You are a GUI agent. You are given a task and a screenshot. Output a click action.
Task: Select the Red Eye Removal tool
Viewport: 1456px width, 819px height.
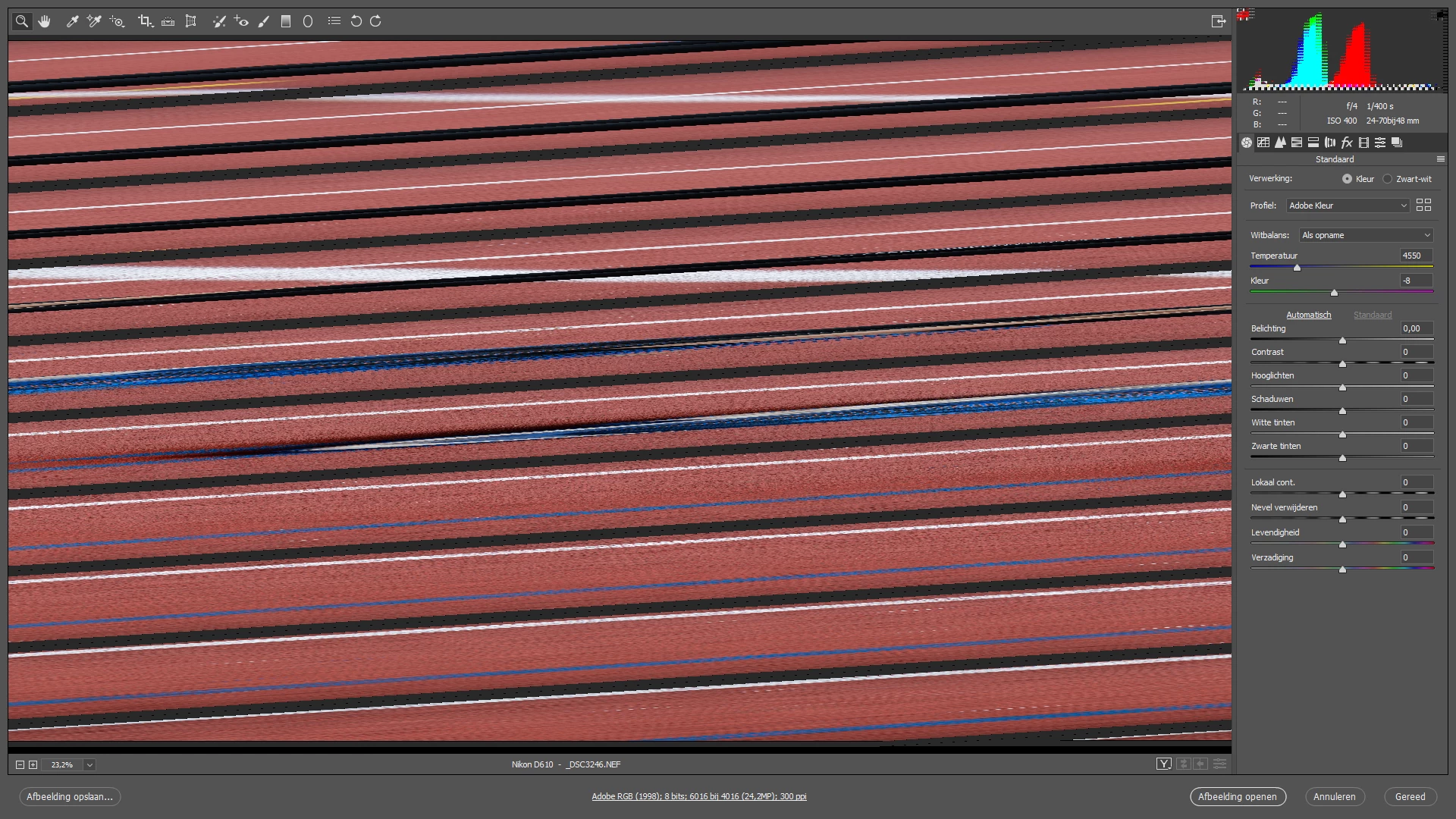[x=241, y=21]
